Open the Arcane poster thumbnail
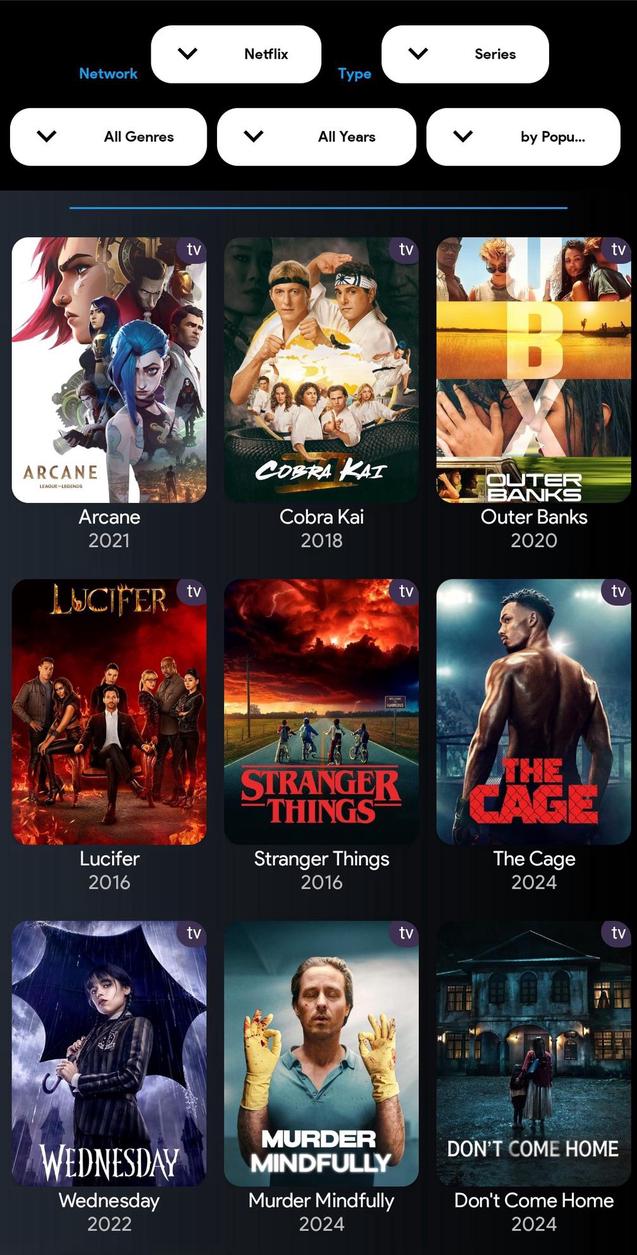The image size is (637, 1255). click(109, 370)
